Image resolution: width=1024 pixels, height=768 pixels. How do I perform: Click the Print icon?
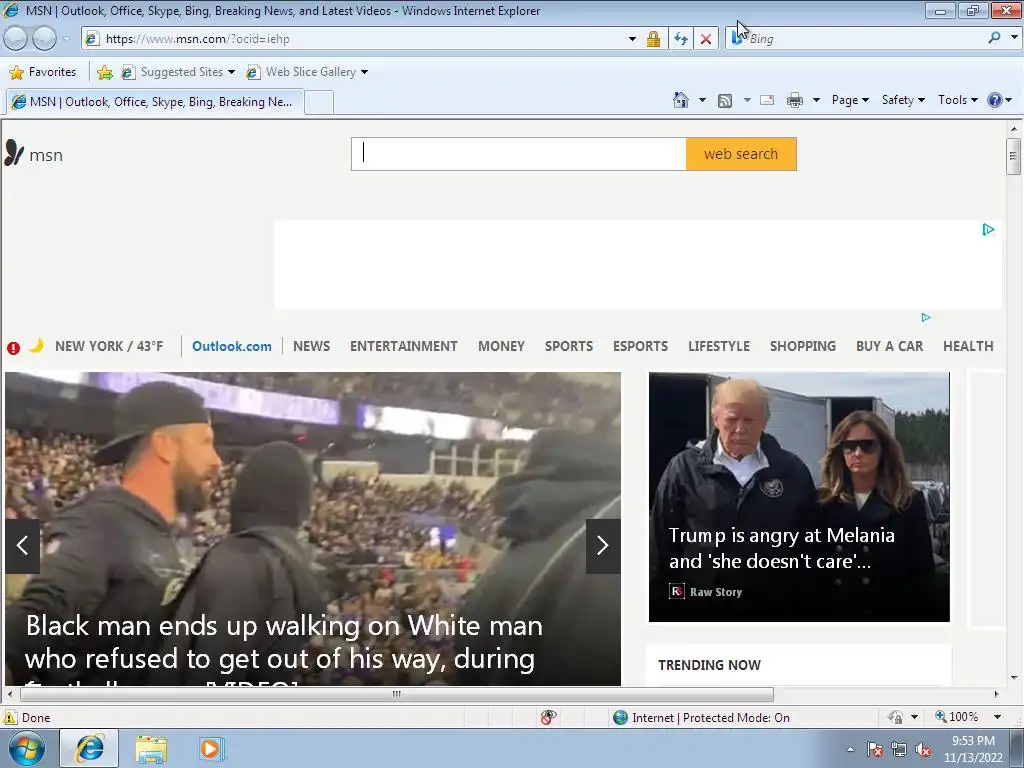(x=795, y=100)
